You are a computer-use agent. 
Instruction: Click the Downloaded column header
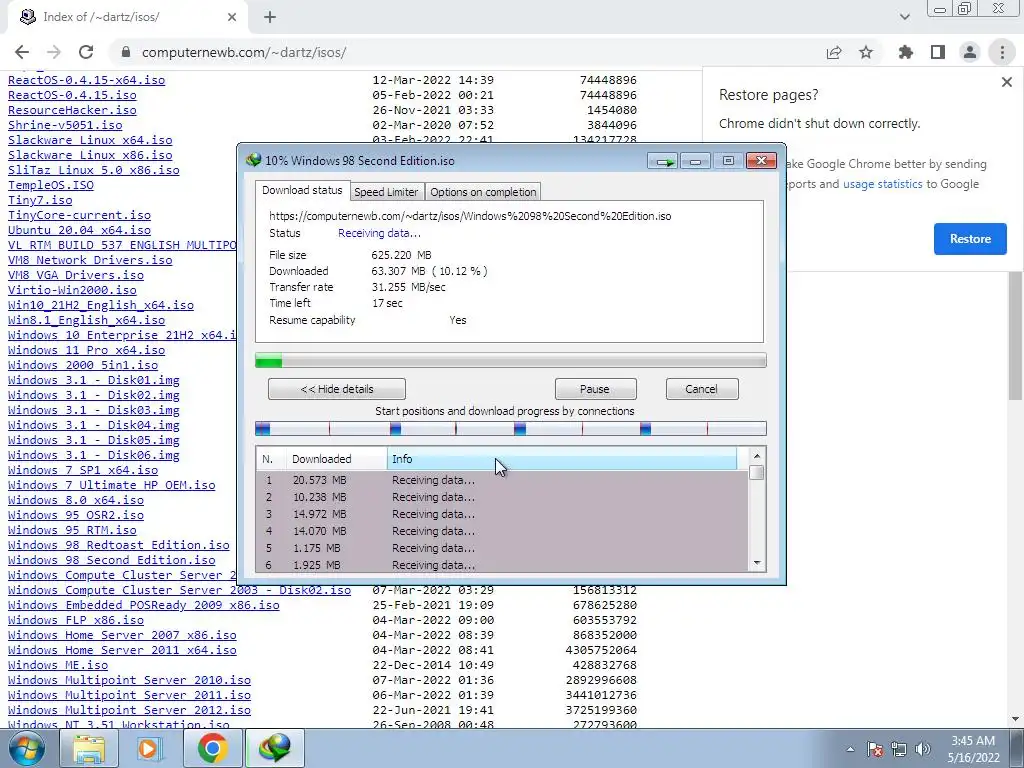point(336,459)
